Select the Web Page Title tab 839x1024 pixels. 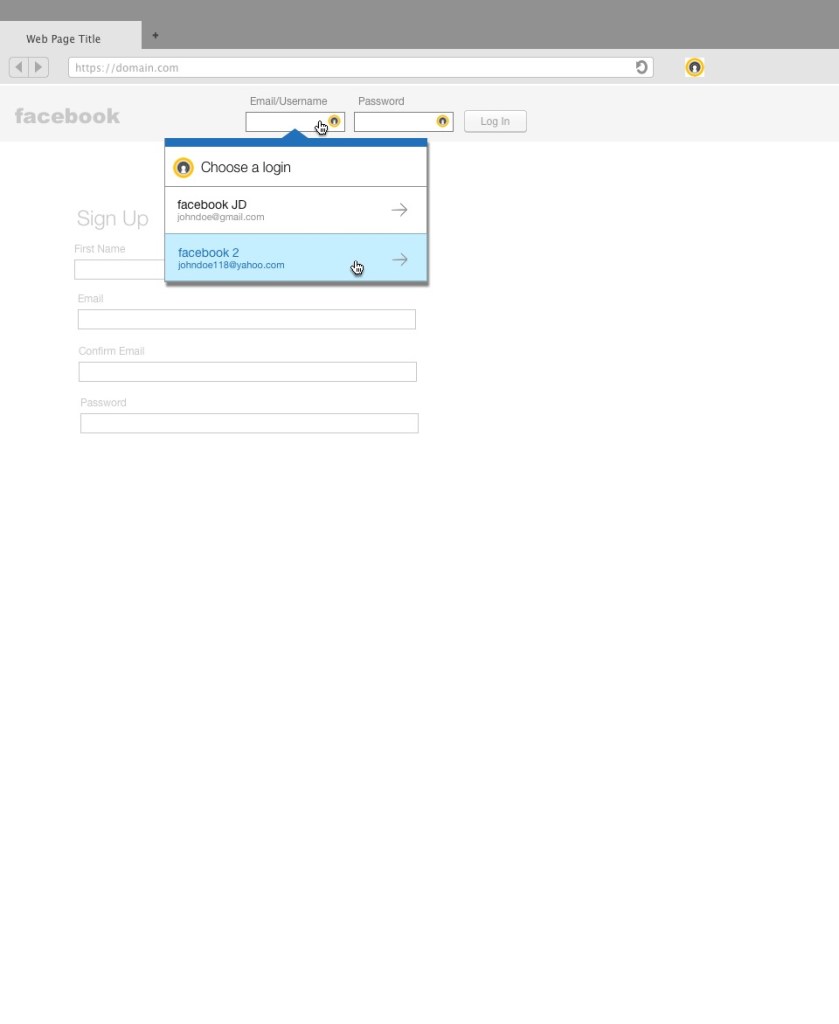[64, 39]
